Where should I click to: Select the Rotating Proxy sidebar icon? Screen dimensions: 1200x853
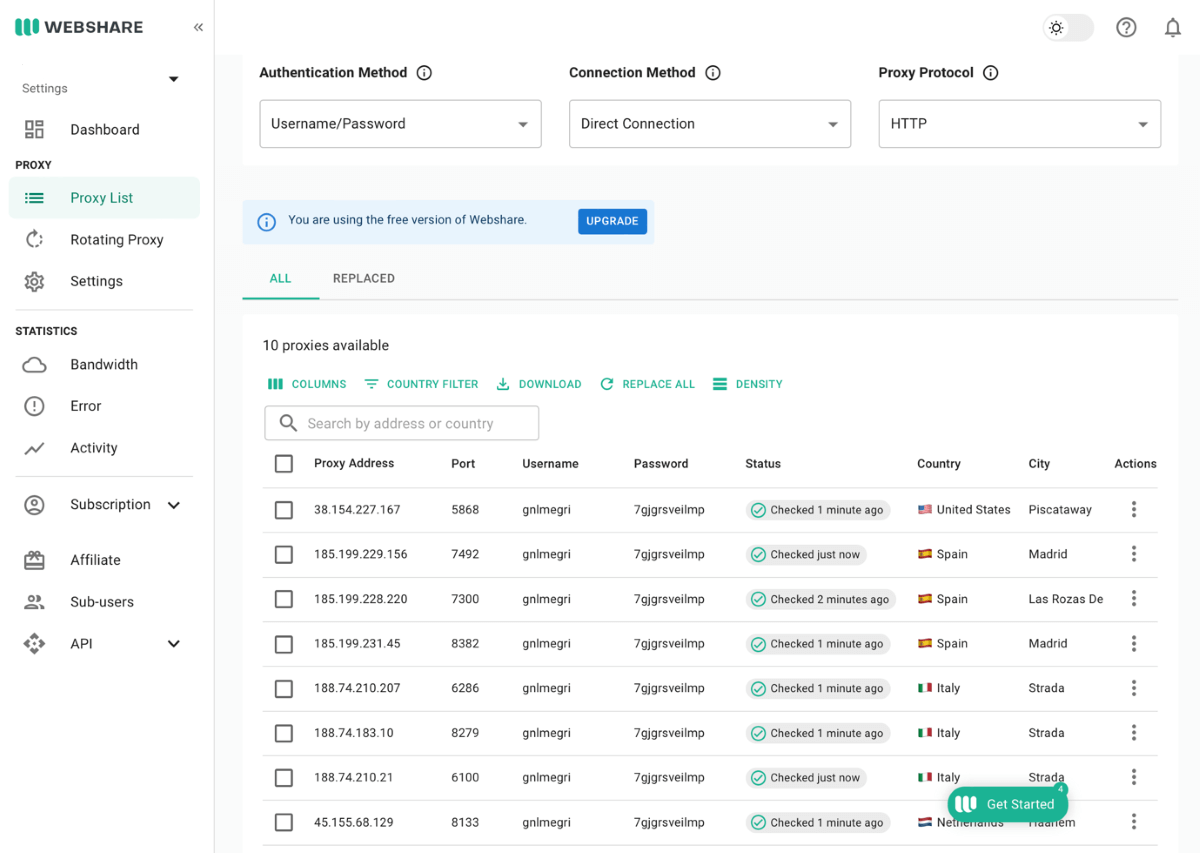pyautogui.click(x=34, y=239)
